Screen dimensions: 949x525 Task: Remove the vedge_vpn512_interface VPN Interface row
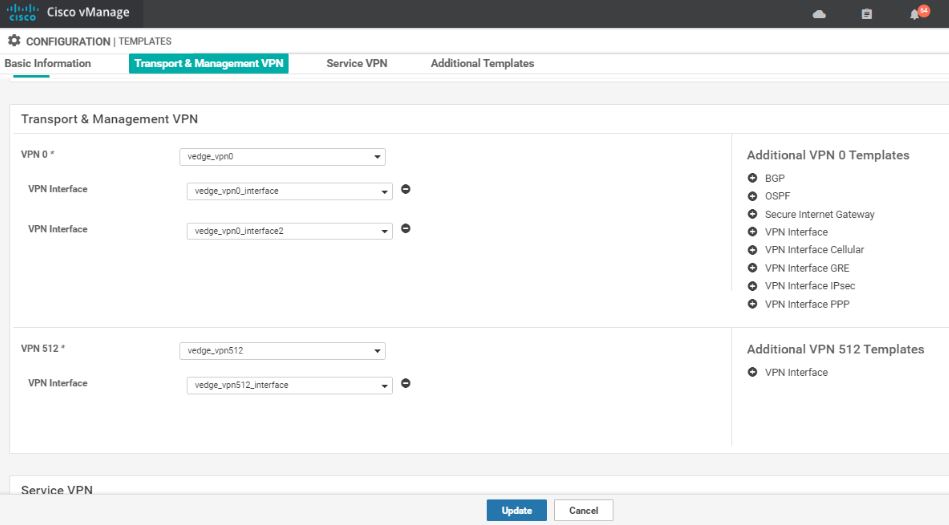(406, 383)
